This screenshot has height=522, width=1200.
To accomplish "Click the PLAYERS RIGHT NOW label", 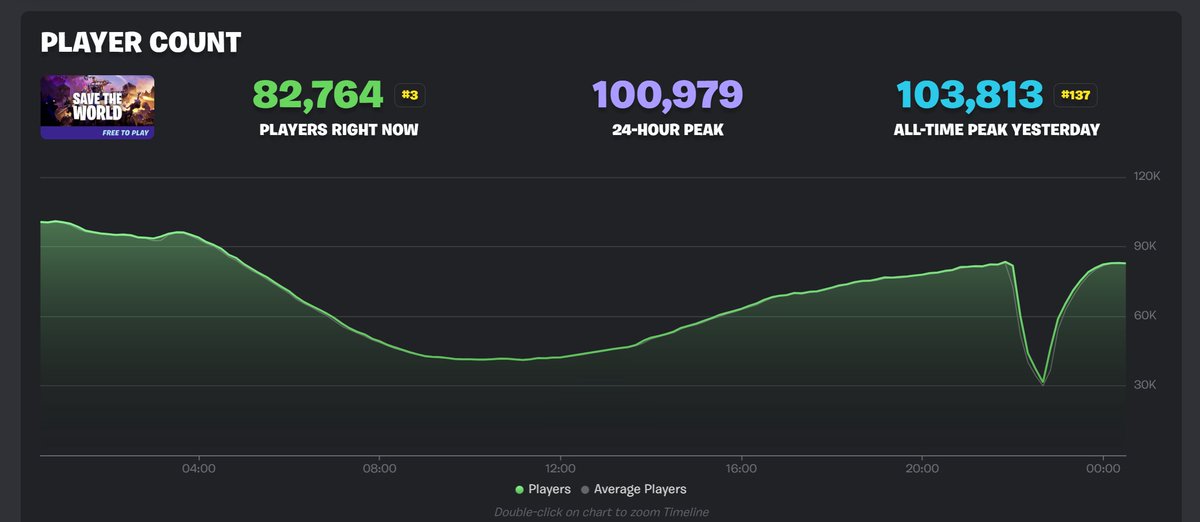I will point(339,130).
